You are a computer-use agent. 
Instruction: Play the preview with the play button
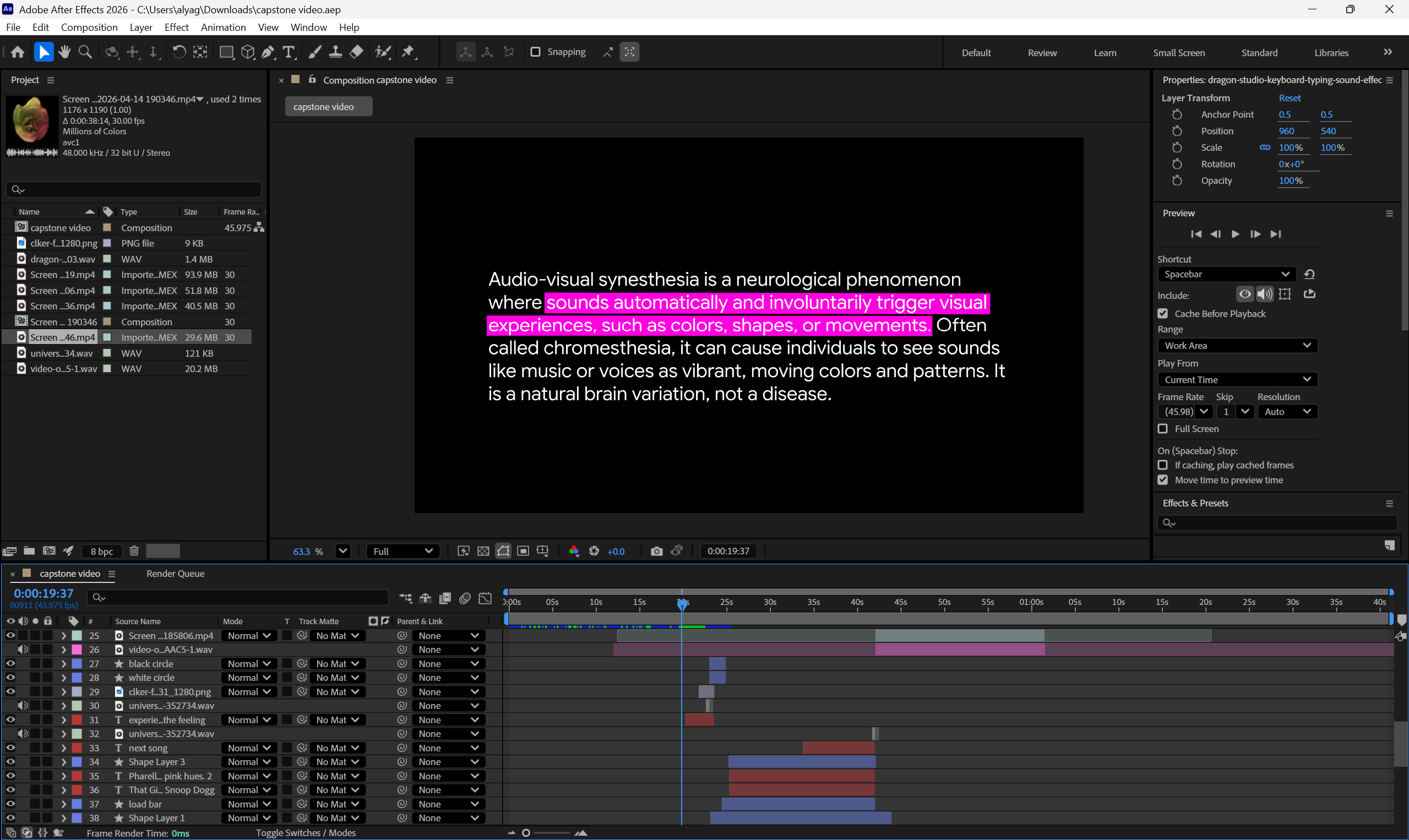1235,234
